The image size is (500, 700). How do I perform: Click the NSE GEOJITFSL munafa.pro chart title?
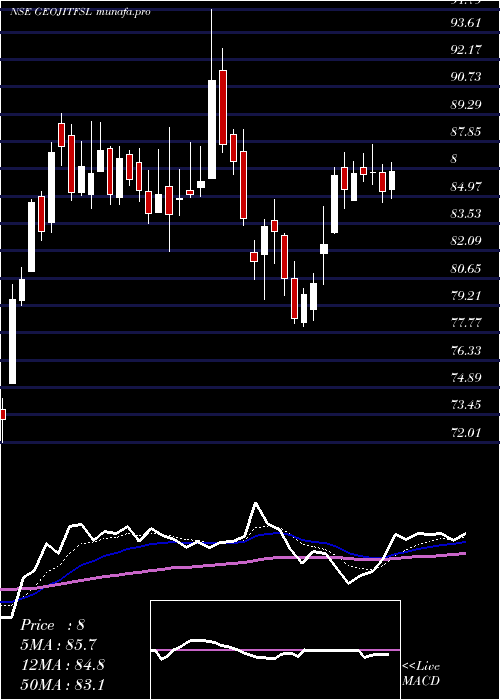click(80, 12)
